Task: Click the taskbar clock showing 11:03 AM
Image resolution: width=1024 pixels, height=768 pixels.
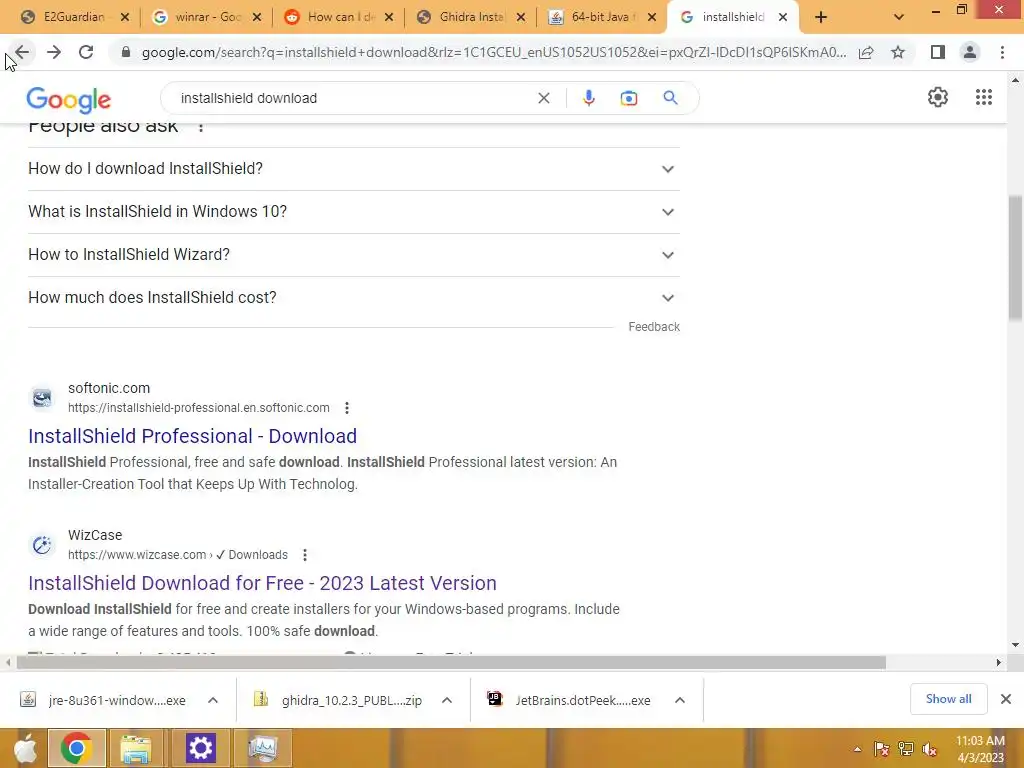Action: 980,741
